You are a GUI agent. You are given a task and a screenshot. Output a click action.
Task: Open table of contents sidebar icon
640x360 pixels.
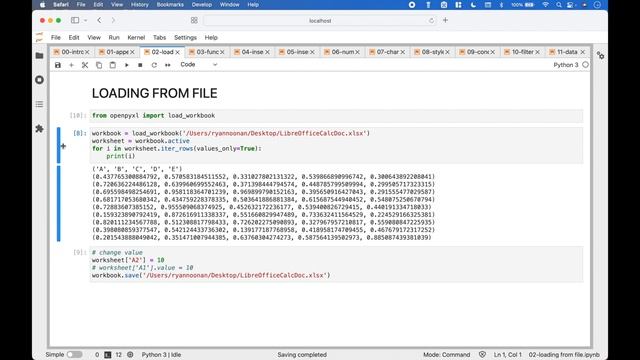(40, 104)
